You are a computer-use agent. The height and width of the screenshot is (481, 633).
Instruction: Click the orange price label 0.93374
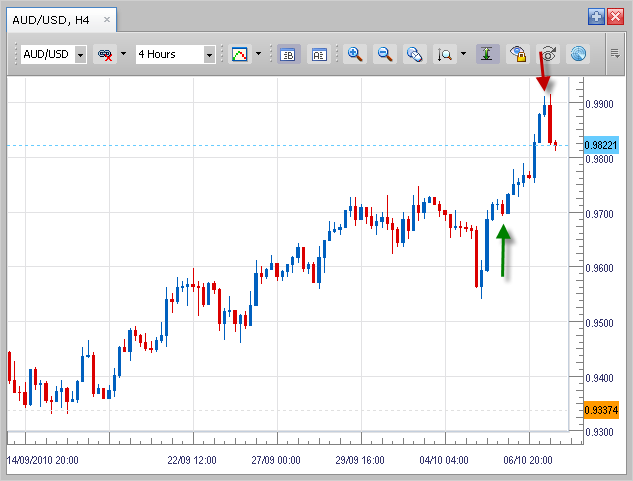601,410
